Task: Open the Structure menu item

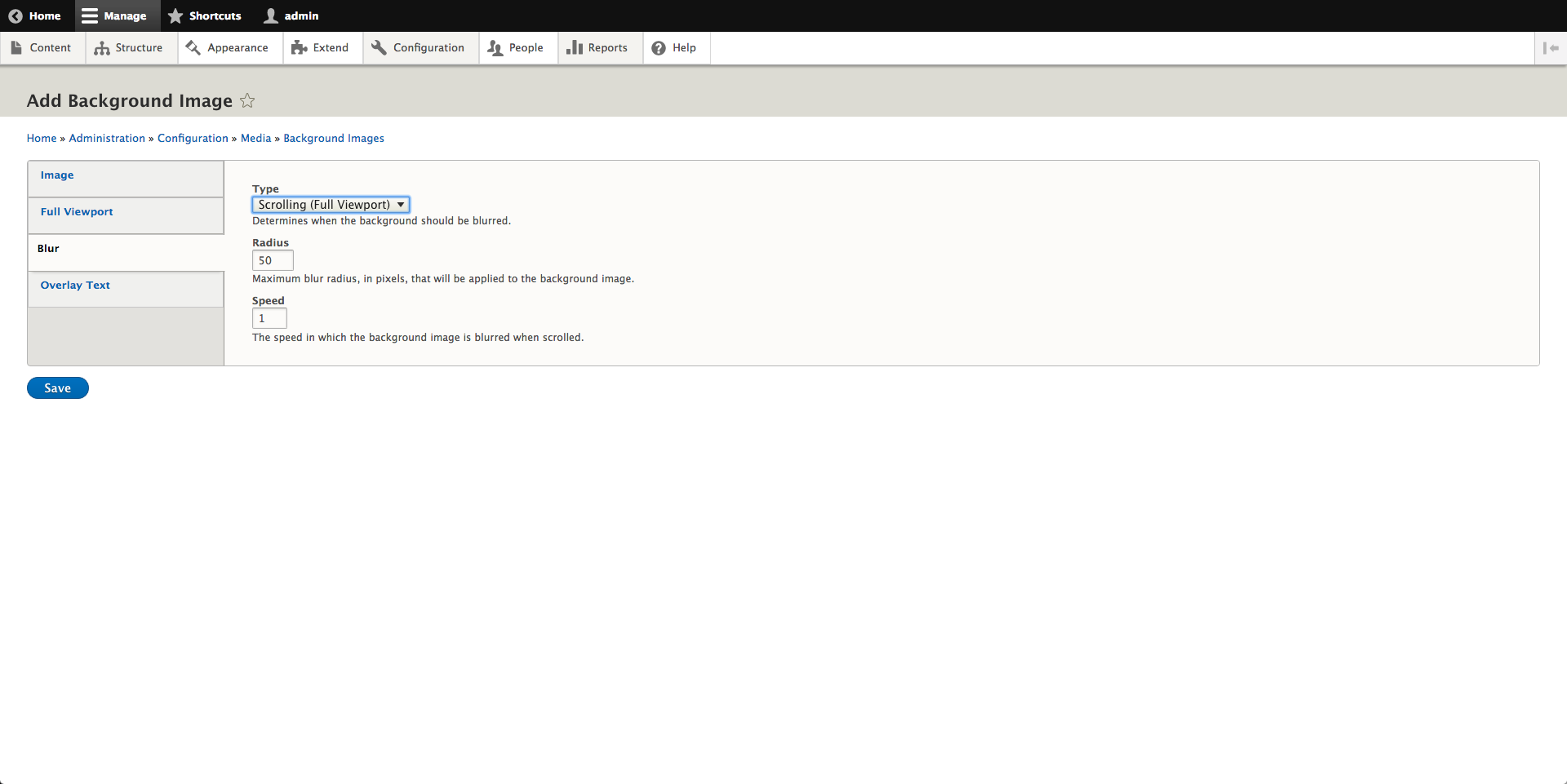Action: pyautogui.click(x=129, y=48)
